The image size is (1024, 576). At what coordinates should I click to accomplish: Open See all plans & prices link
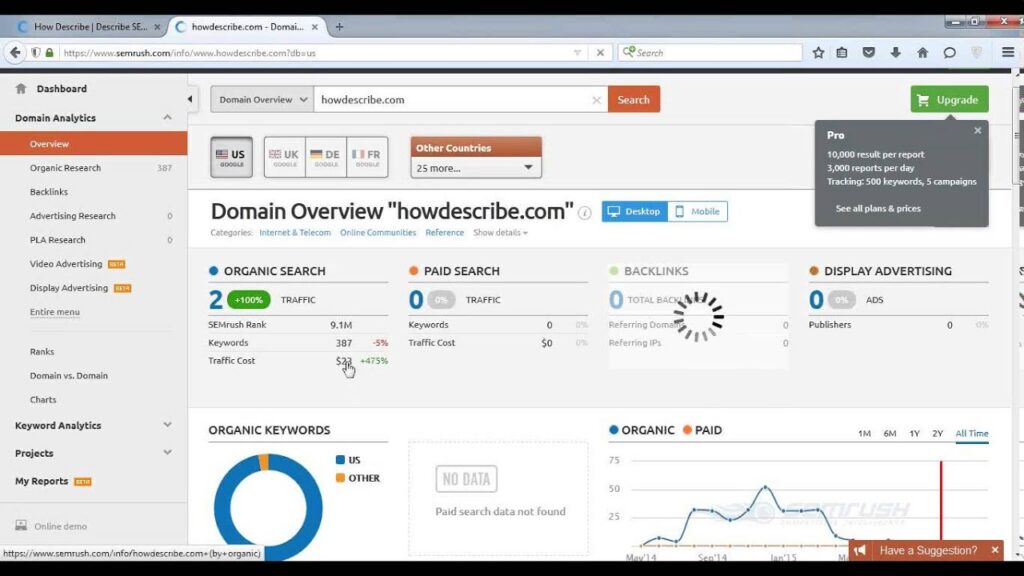[x=878, y=208]
